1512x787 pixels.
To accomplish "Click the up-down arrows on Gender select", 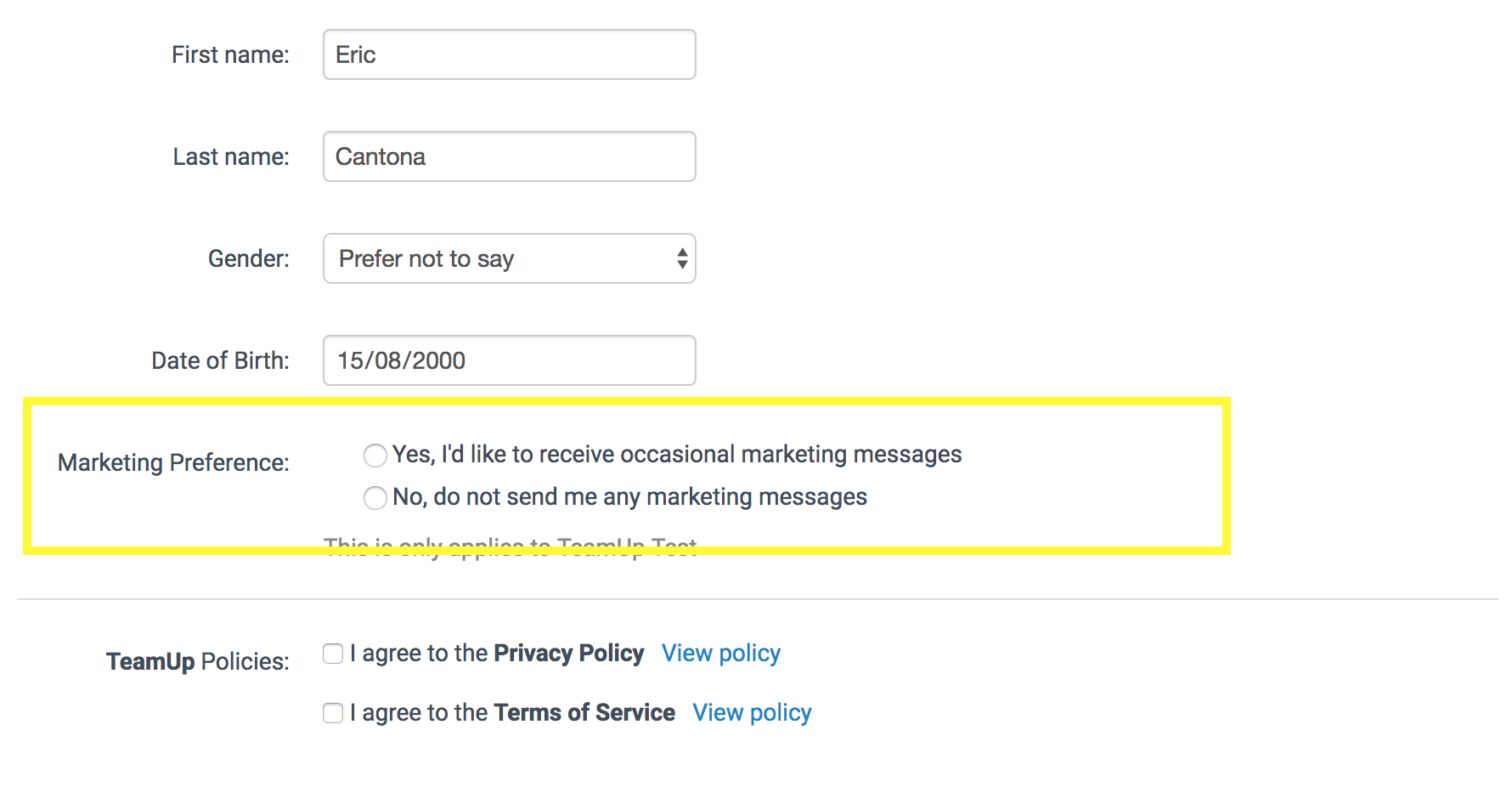I will [681, 258].
